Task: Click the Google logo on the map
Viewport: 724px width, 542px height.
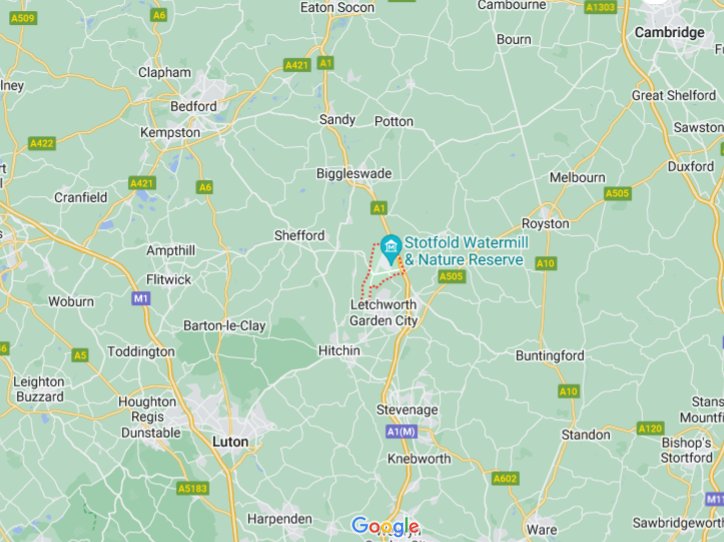Action: 385,526
